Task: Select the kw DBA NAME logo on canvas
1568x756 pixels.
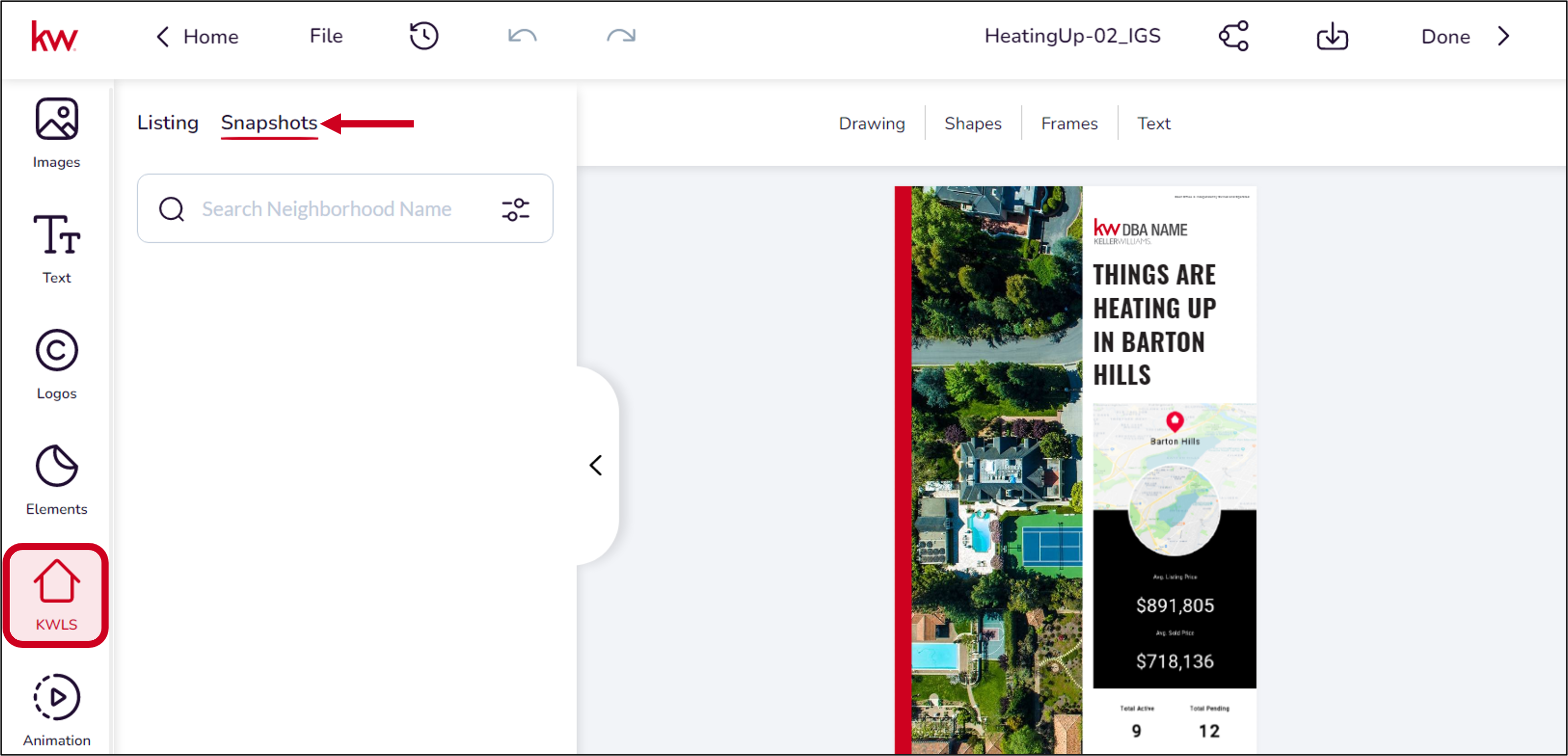Action: (1140, 231)
